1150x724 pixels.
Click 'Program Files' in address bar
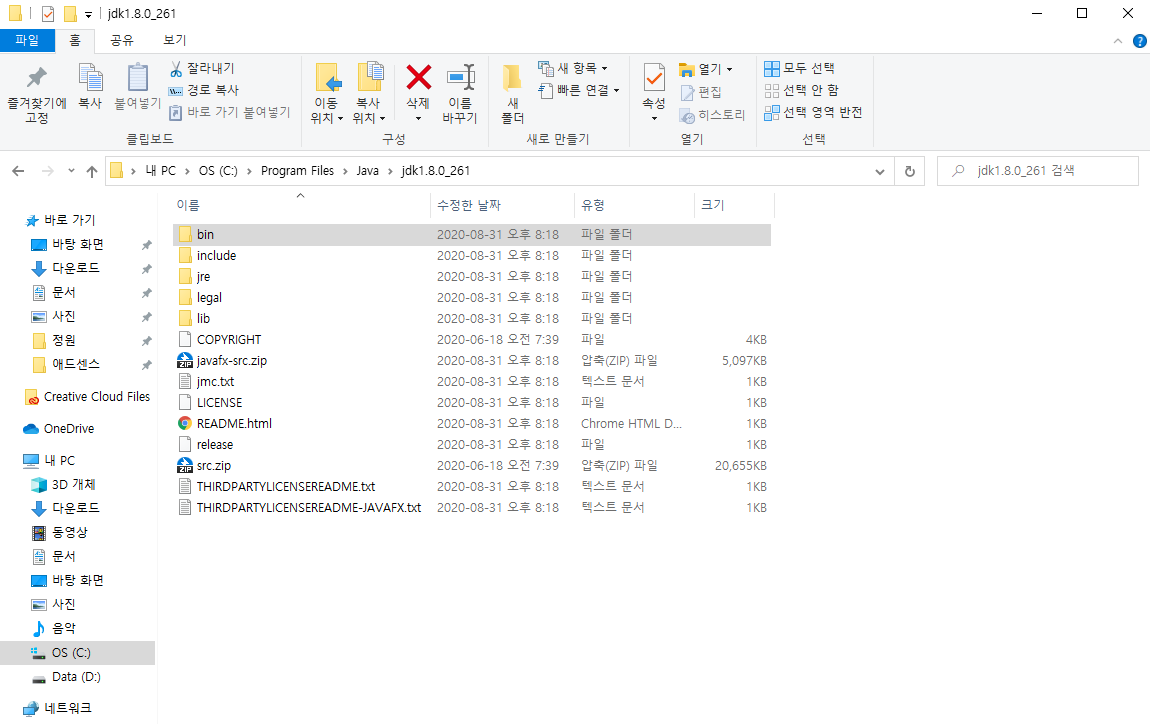coord(297,171)
